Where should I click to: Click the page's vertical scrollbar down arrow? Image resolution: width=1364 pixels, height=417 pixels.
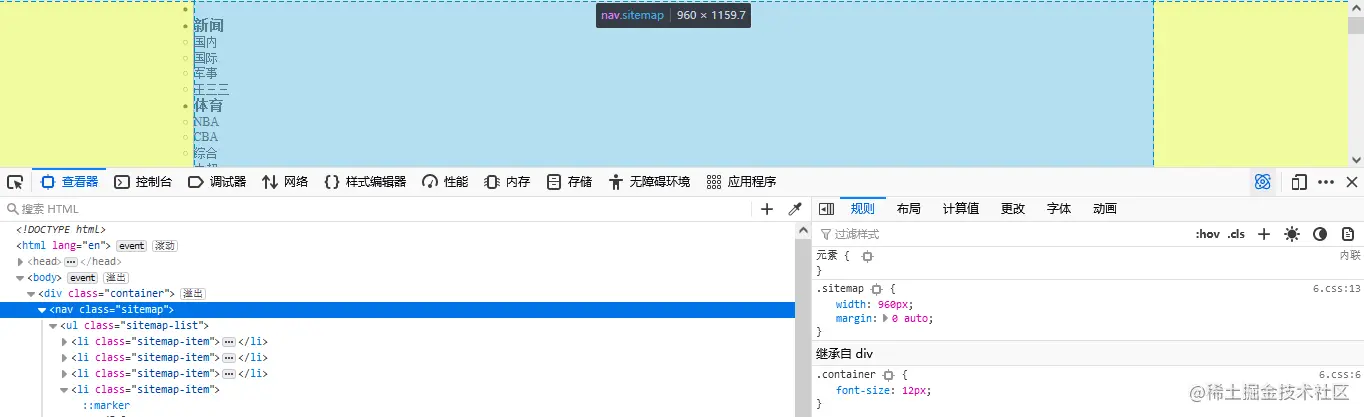tap(1356, 160)
